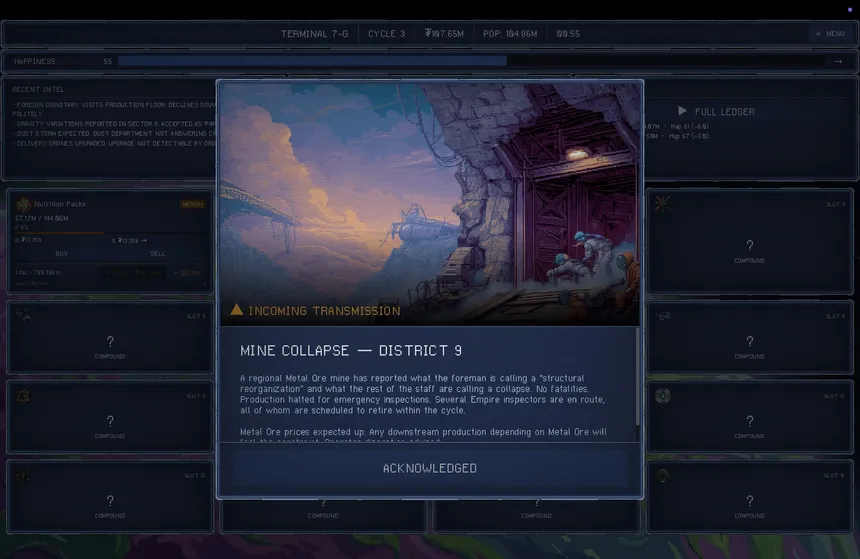Click the dialog's text scrollbar
This screenshot has height=559, width=860.
point(637,377)
